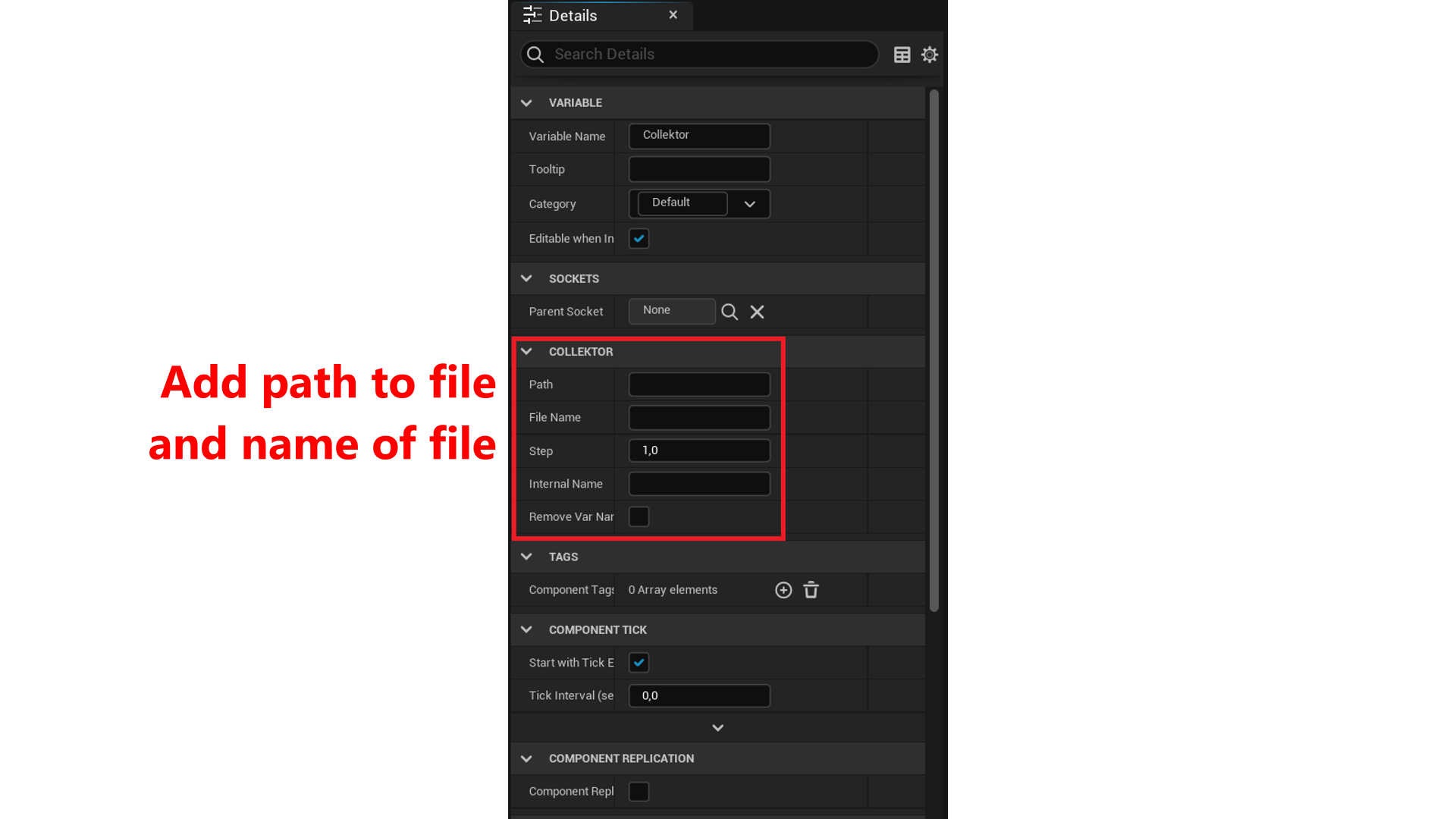Click the Path input field
The height and width of the screenshot is (819, 1456).
[x=699, y=384]
